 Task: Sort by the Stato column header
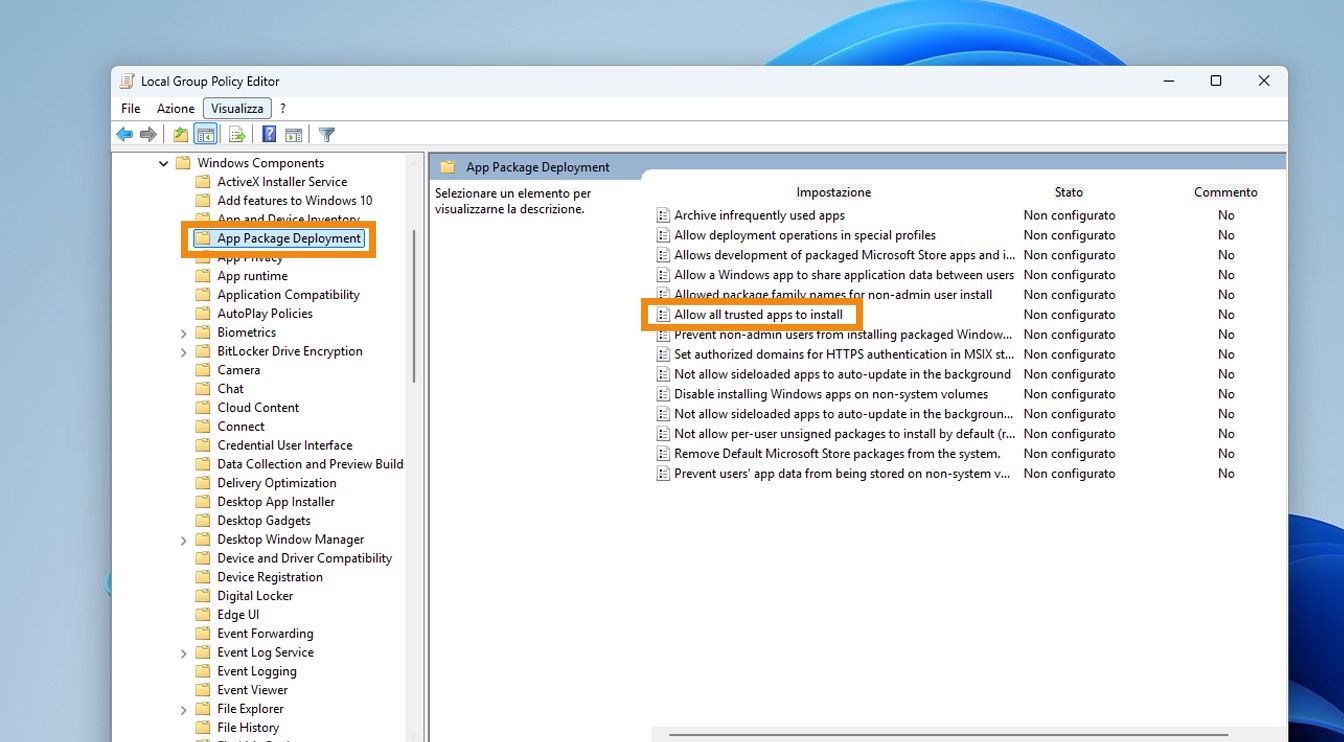tap(1069, 192)
